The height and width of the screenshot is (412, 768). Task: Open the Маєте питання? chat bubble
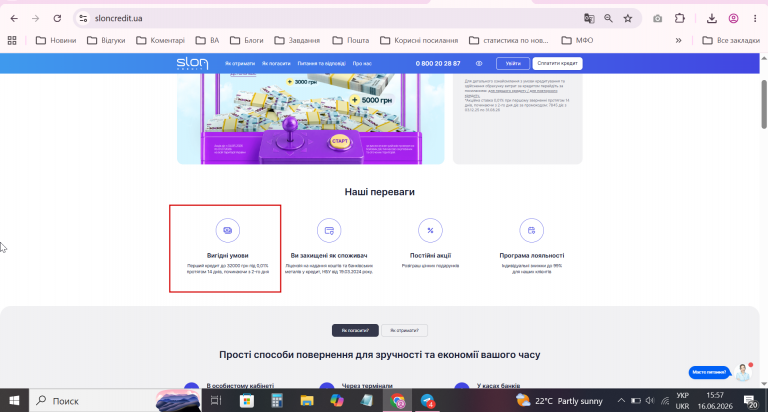[x=709, y=372]
